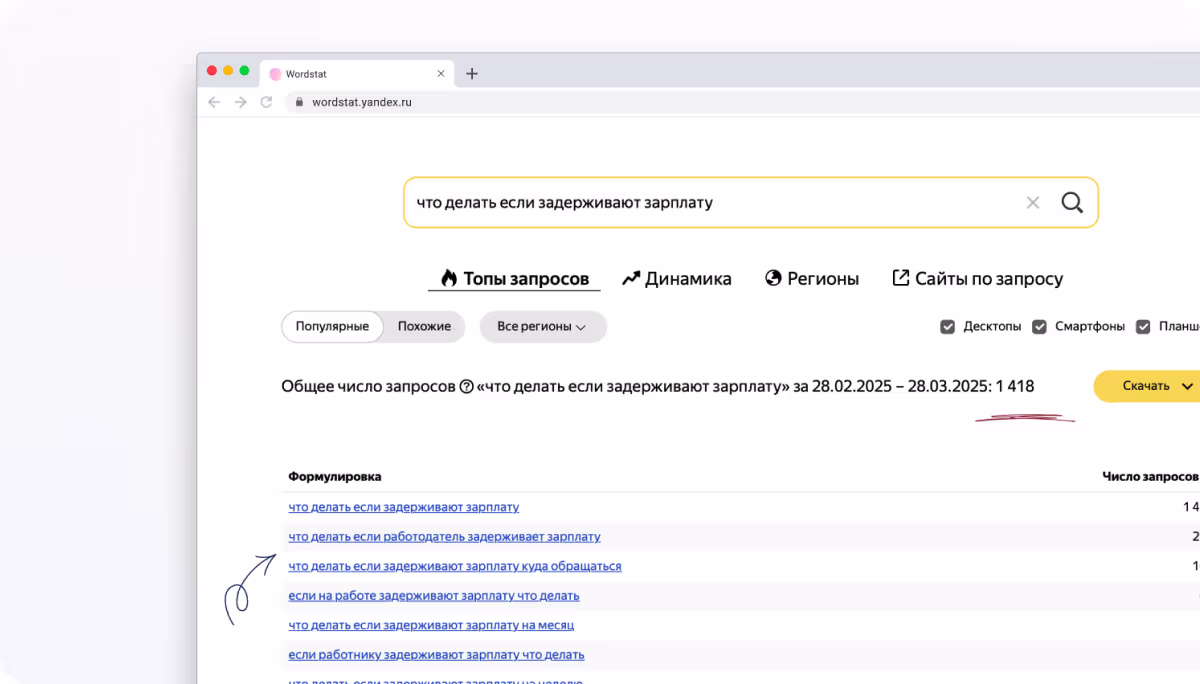
Task: Open a new browser tab with plus
Action: coord(472,74)
